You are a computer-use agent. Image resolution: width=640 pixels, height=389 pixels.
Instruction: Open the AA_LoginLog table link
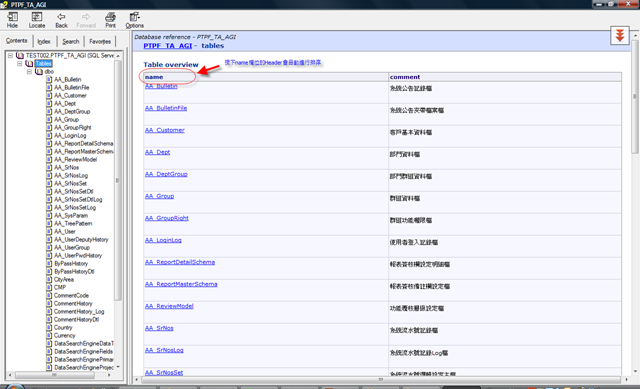tap(163, 240)
